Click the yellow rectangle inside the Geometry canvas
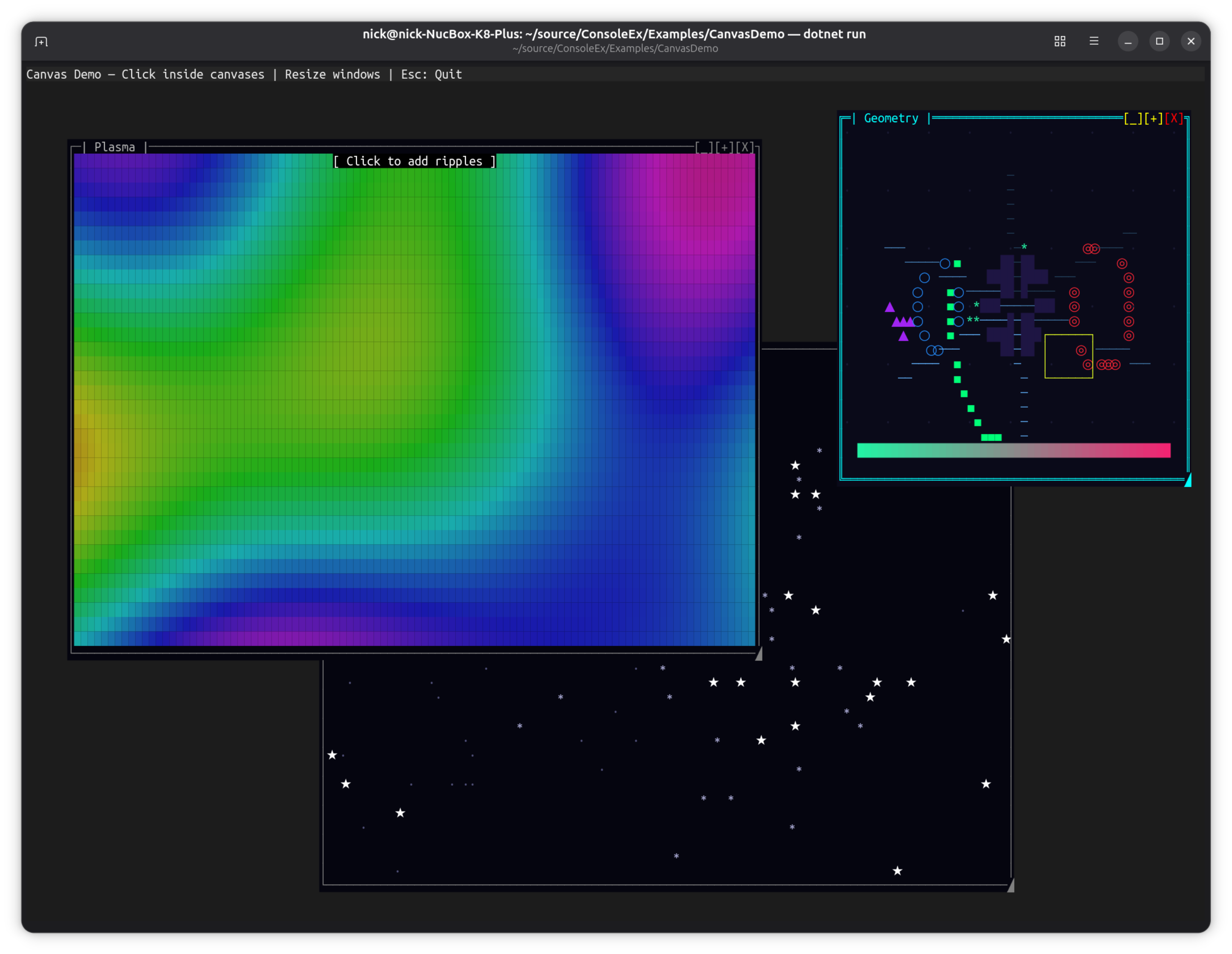The width and height of the screenshot is (1232, 954). tap(1069, 356)
